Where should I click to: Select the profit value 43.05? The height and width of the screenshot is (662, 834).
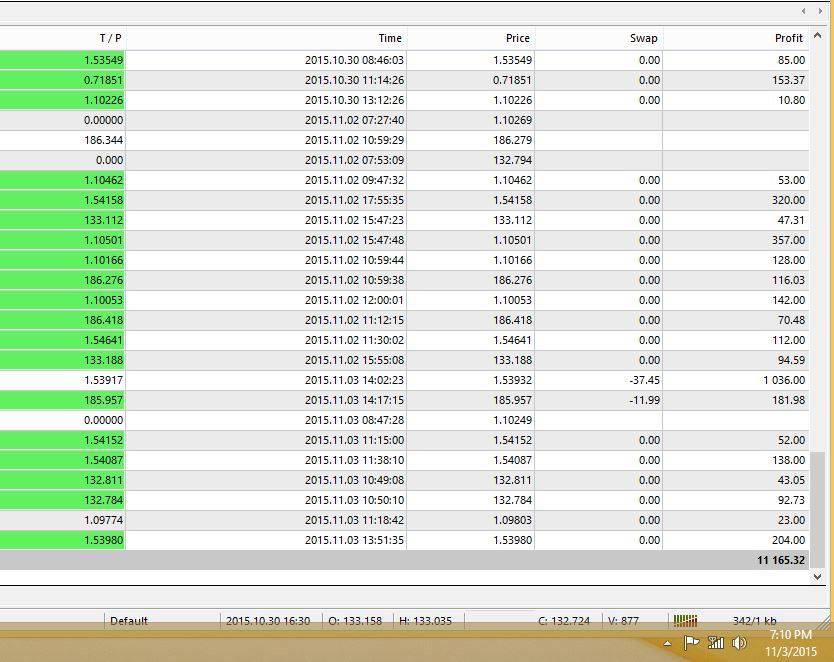pyautogui.click(x=791, y=480)
